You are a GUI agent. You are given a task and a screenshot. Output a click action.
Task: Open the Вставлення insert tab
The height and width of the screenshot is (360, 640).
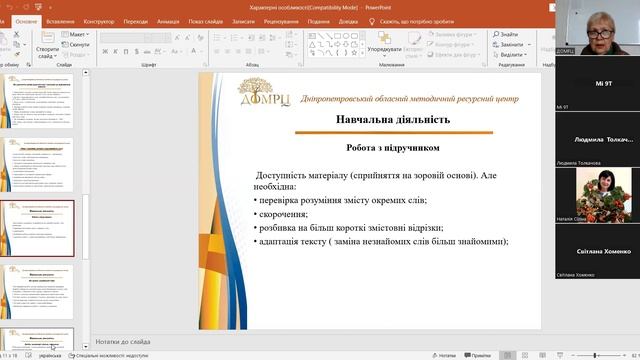(x=60, y=22)
